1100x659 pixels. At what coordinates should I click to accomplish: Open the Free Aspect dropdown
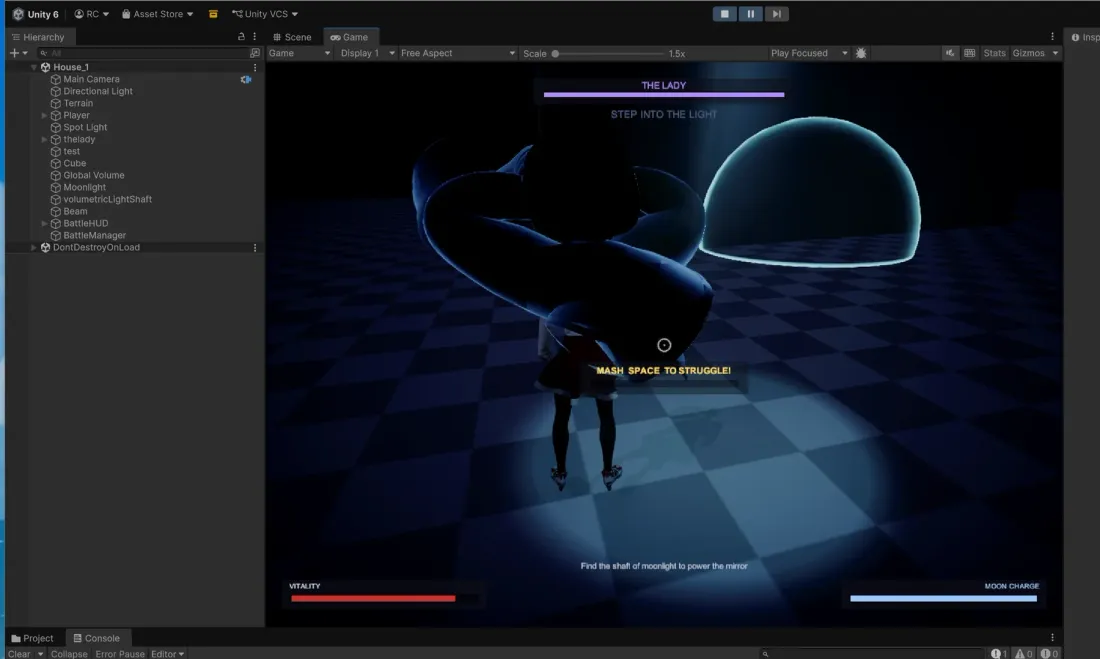[457, 53]
